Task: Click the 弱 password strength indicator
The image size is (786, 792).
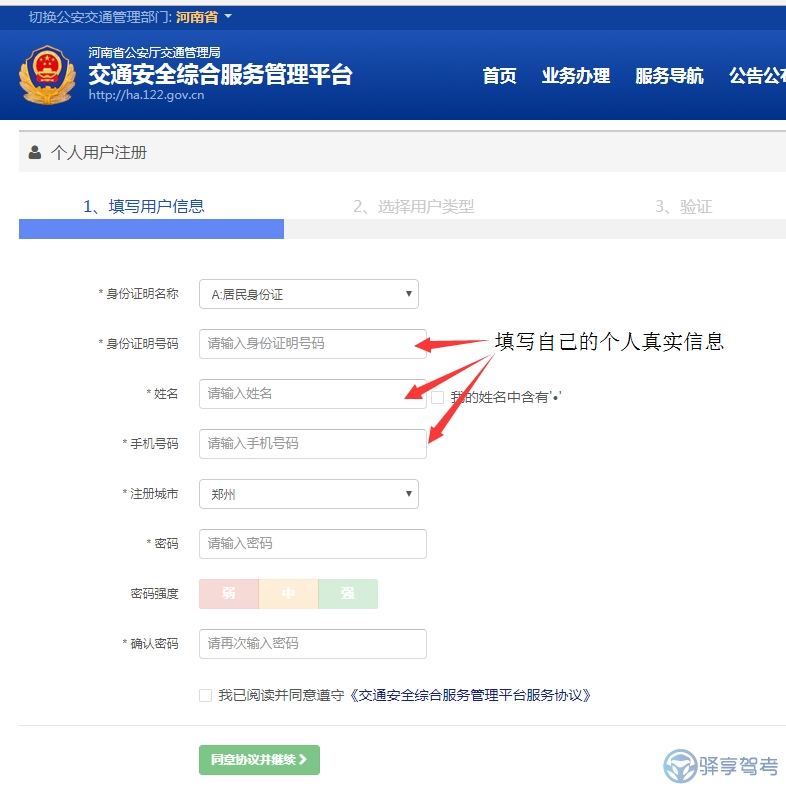Action: [x=229, y=594]
